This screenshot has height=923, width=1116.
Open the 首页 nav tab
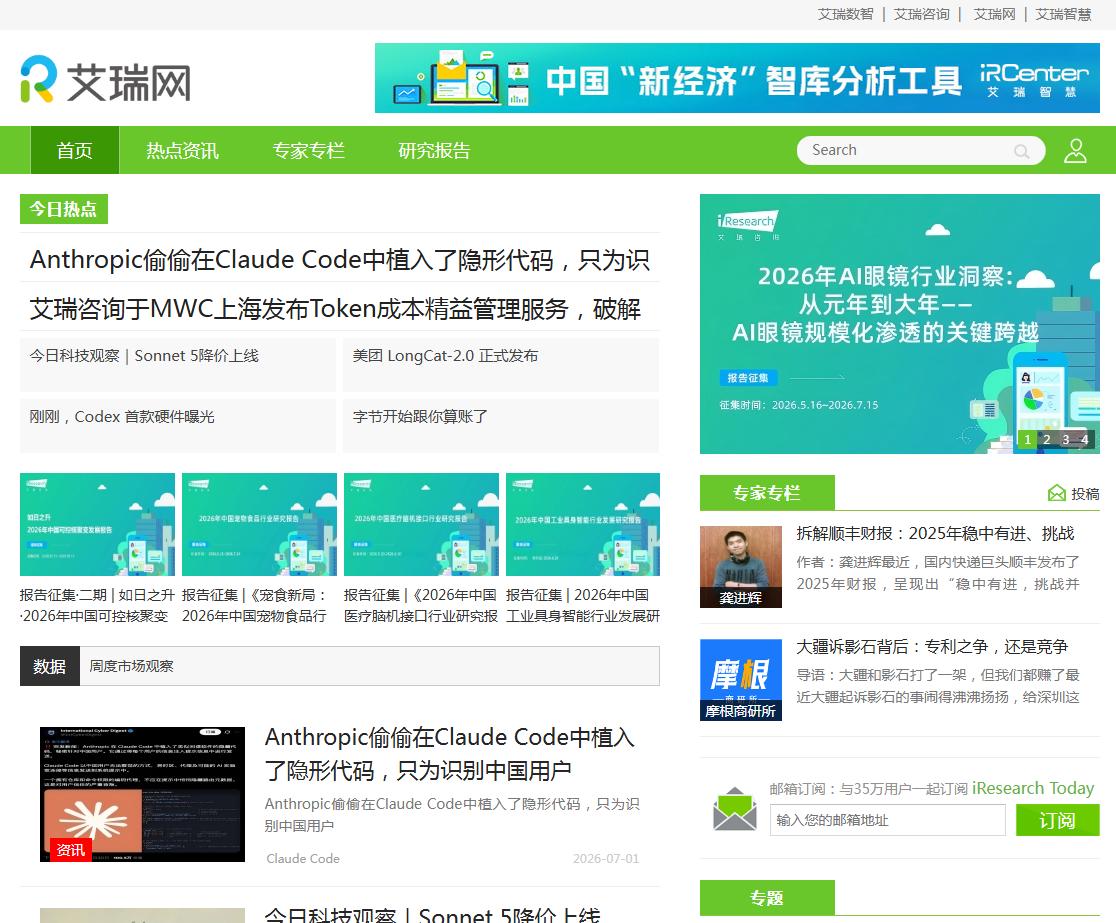[x=75, y=150]
